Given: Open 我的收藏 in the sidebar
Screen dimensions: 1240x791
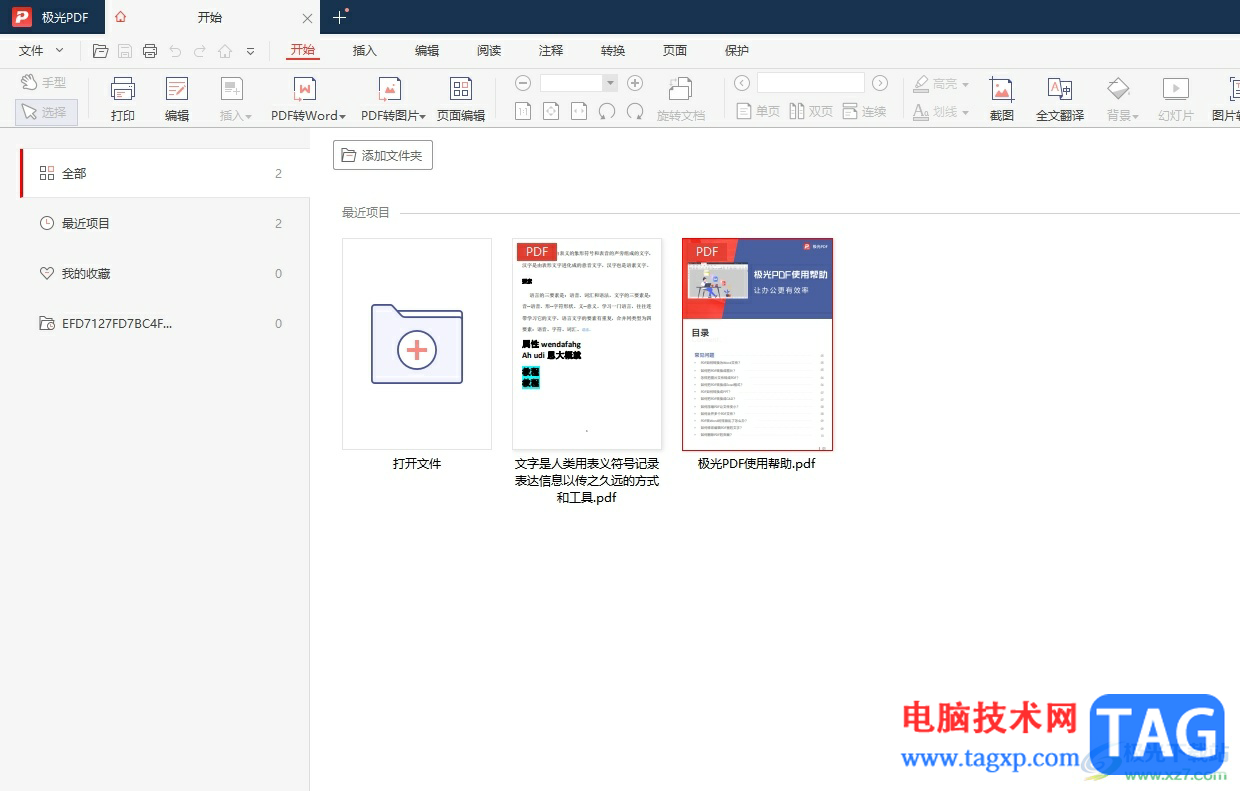Looking at the screenshot, I should pyautogui.click(x=165, y=273).
